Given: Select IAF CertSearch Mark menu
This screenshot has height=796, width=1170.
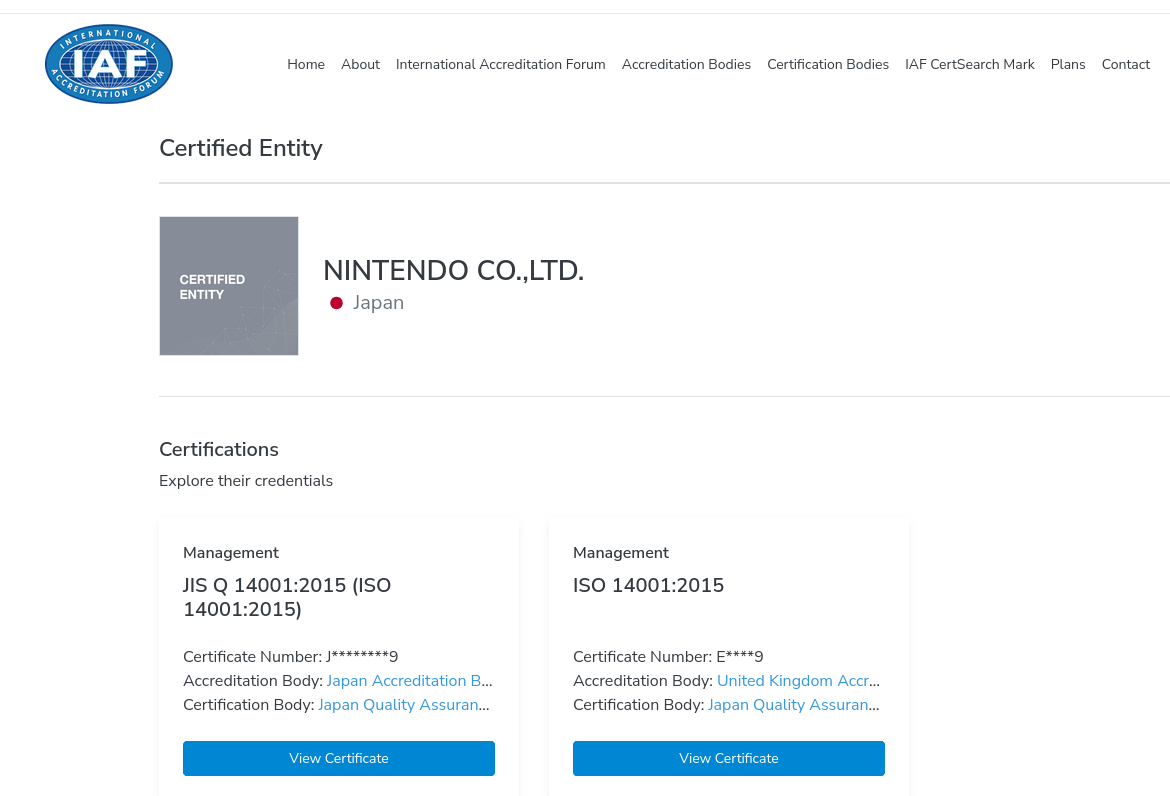Looking at the screenshot, I should point(970,64).
